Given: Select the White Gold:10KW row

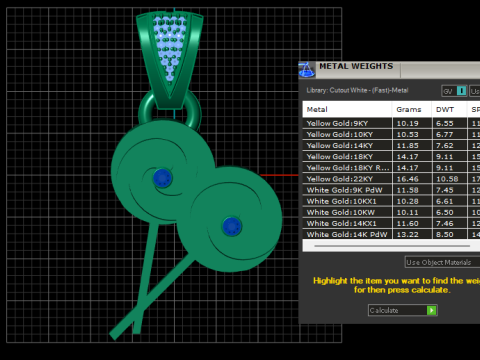Looking at the screenshot, I should (391, 212).
